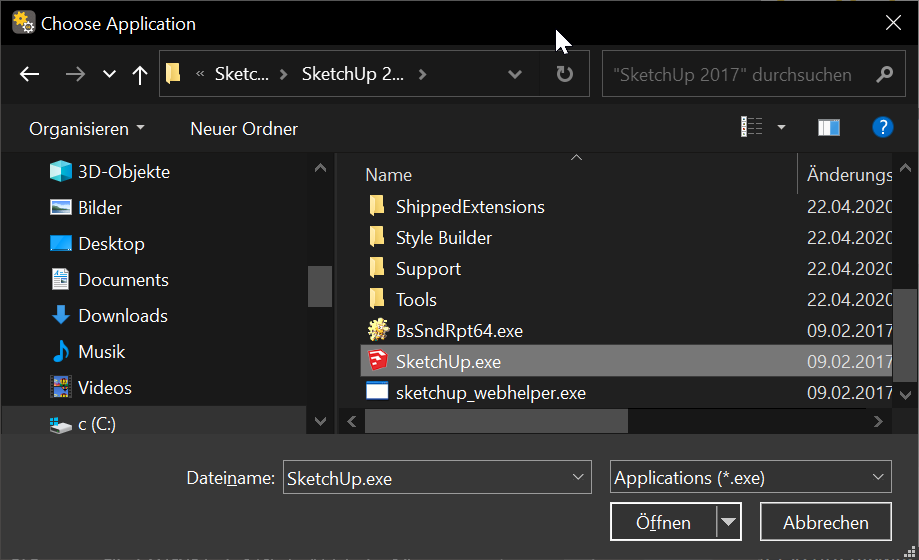Open the Organisieren menu
This screenshot has height=560, width=919.
pos(87,128)
